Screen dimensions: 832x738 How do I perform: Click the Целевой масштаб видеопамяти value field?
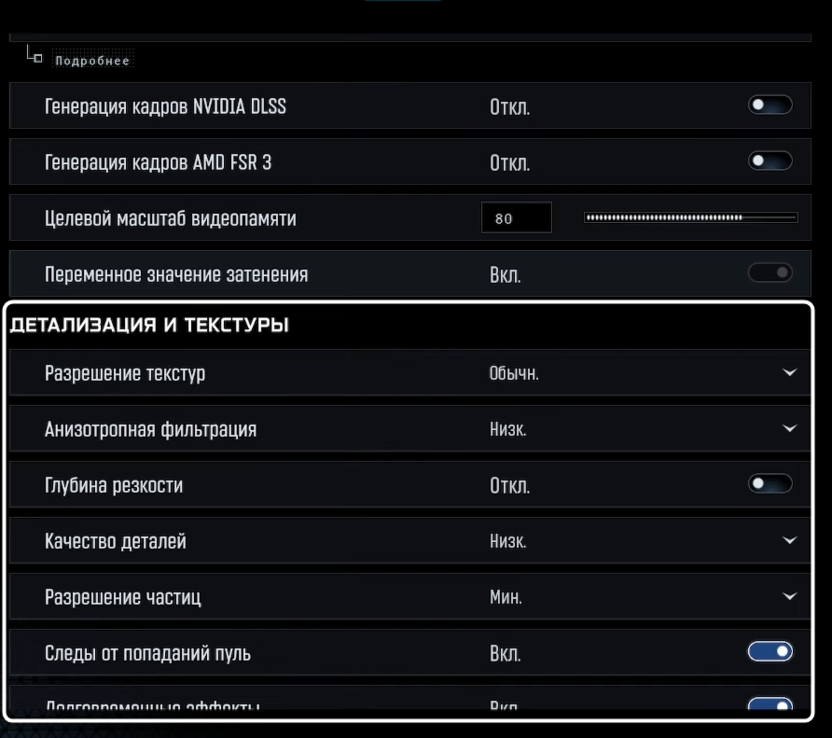pyautogui.click(x=516, y=217)
